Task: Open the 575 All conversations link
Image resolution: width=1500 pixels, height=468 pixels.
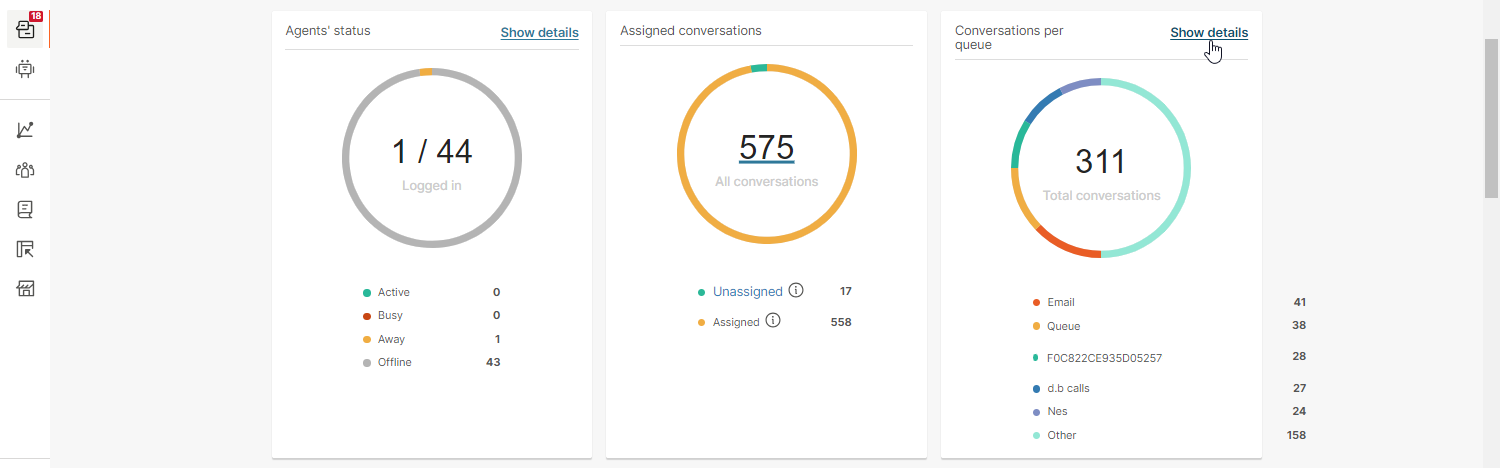Action: 767,148
